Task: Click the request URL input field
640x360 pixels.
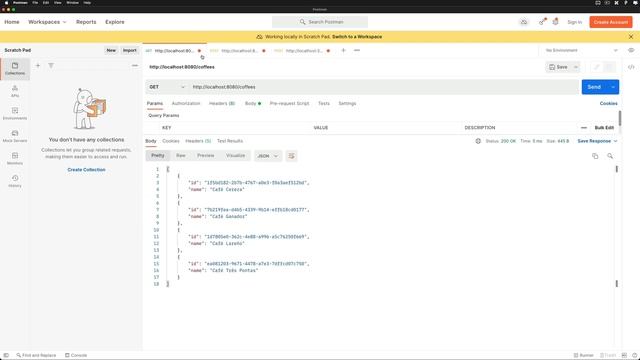Action: [384, 87]
